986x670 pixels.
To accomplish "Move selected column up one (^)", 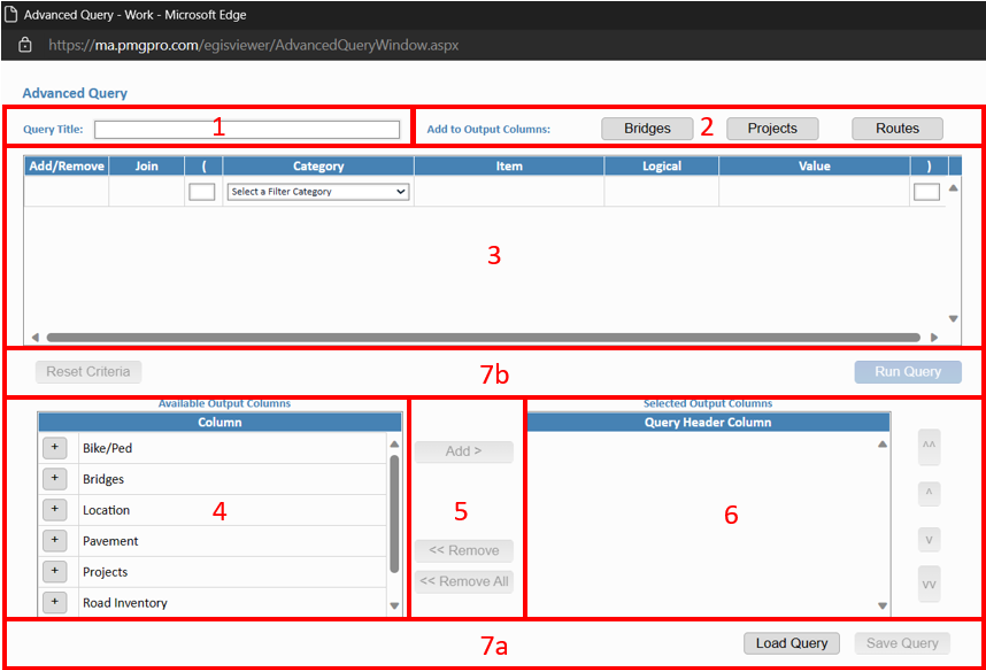I will tap(929, 493).
